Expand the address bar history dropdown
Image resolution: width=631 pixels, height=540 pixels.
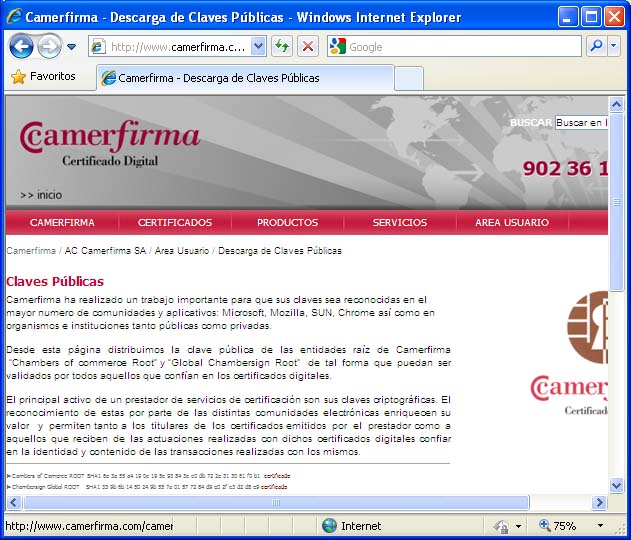(258, 47)
